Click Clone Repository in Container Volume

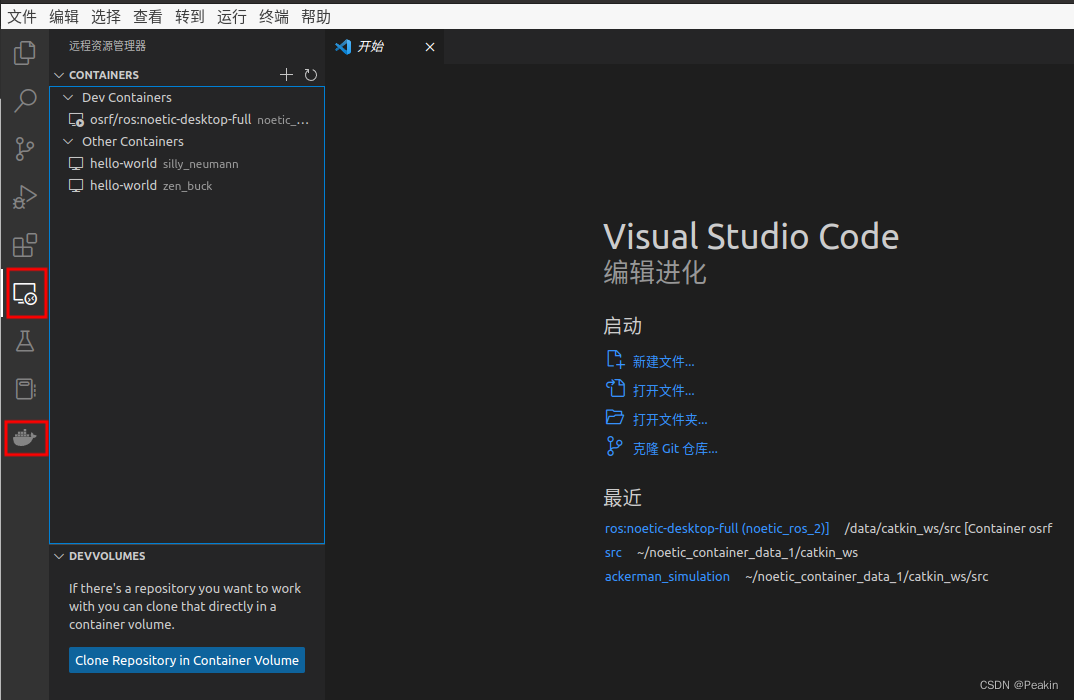tap(186, 660)
